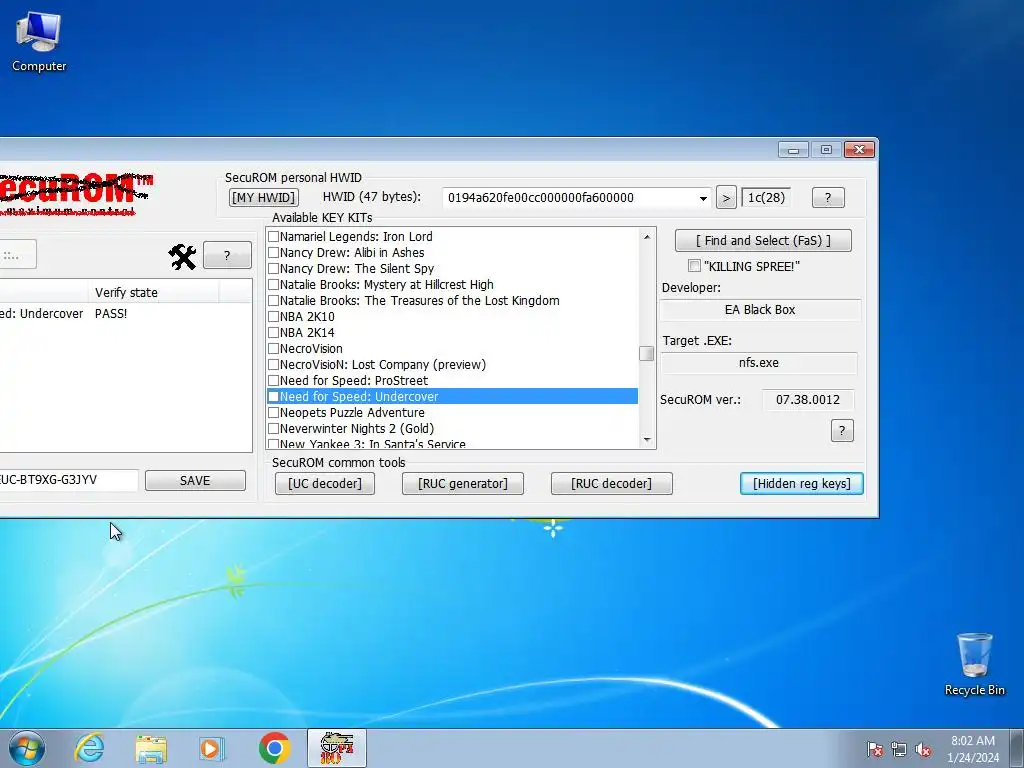
Task: Open the ? help beside the tools icon
Action: point(227,255)
